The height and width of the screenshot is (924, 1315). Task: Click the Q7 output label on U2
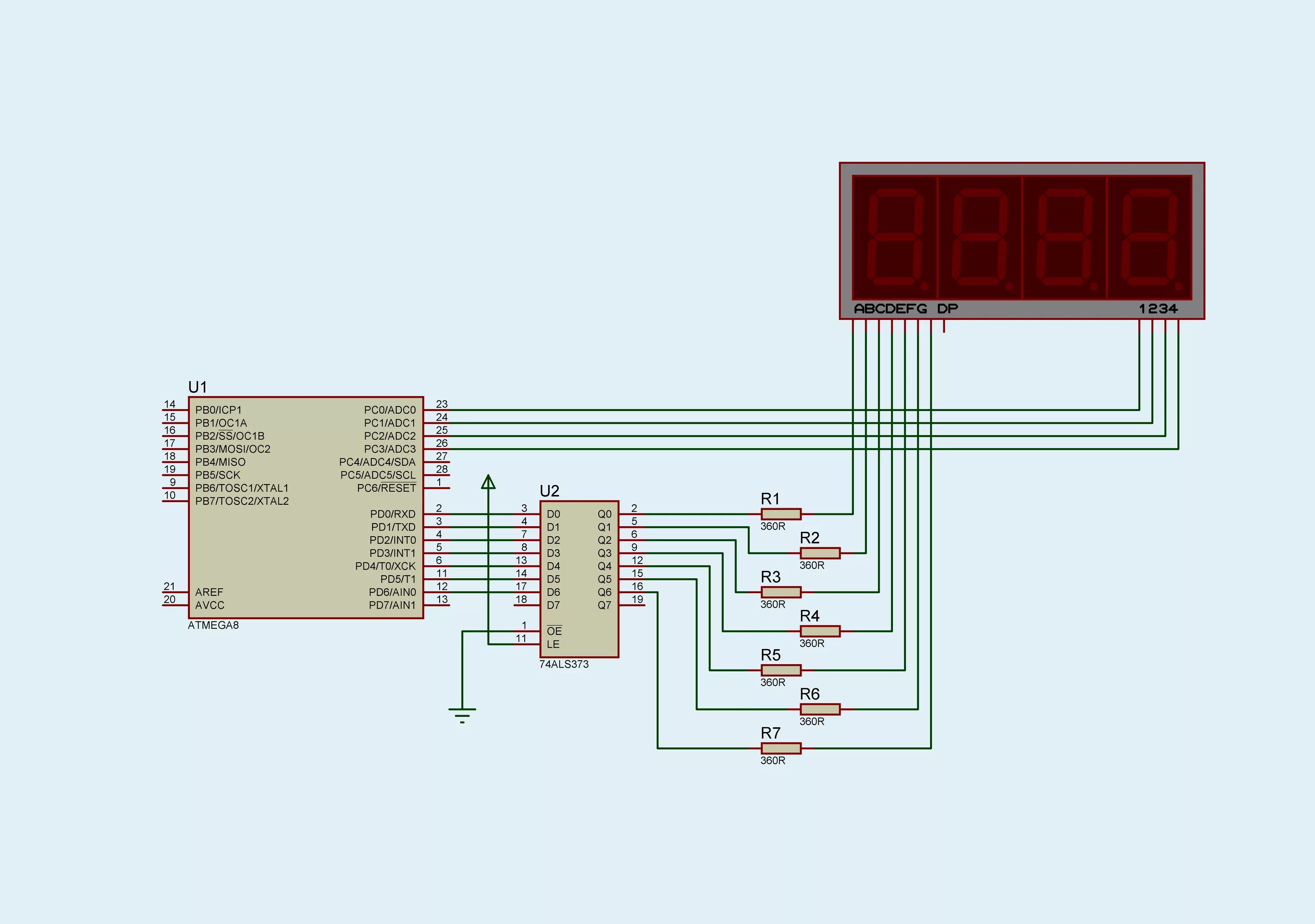(605, 605)
